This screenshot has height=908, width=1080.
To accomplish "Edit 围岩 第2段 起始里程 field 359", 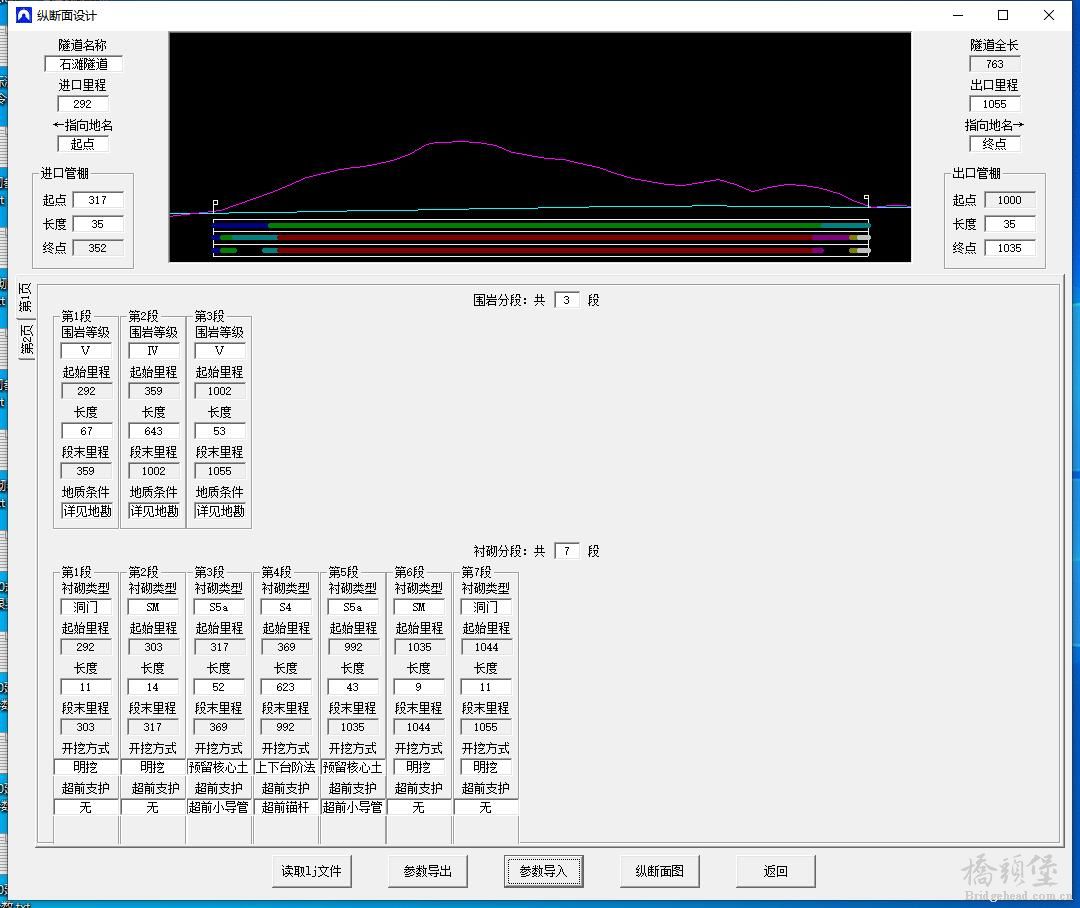I will (x=153, y=391).
